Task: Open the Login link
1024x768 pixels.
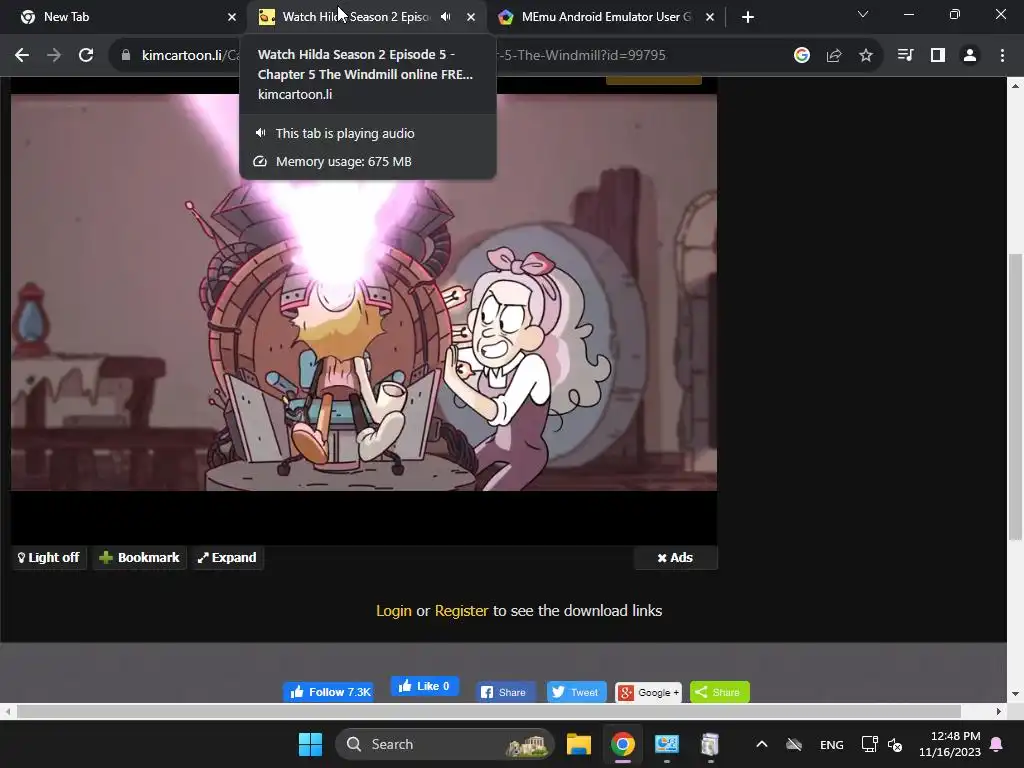Action: (x=394, y=611)
